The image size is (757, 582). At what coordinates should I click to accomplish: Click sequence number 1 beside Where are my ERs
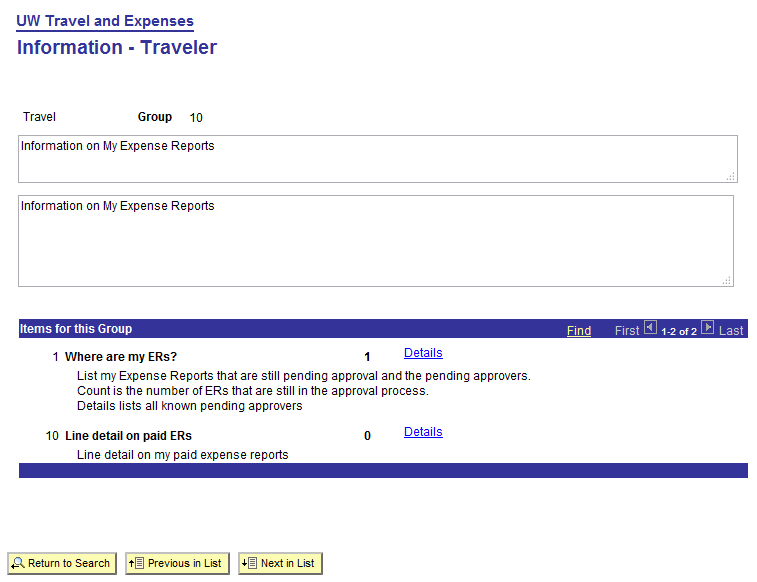[56, 357]
